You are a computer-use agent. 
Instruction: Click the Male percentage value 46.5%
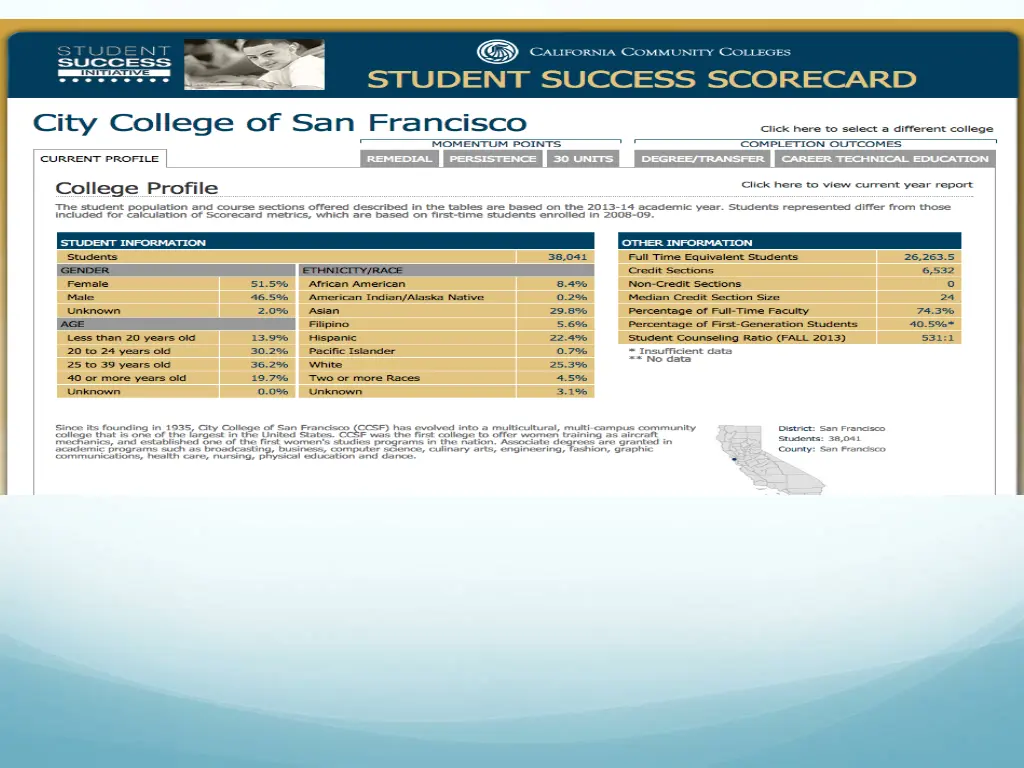click(269, 297)
